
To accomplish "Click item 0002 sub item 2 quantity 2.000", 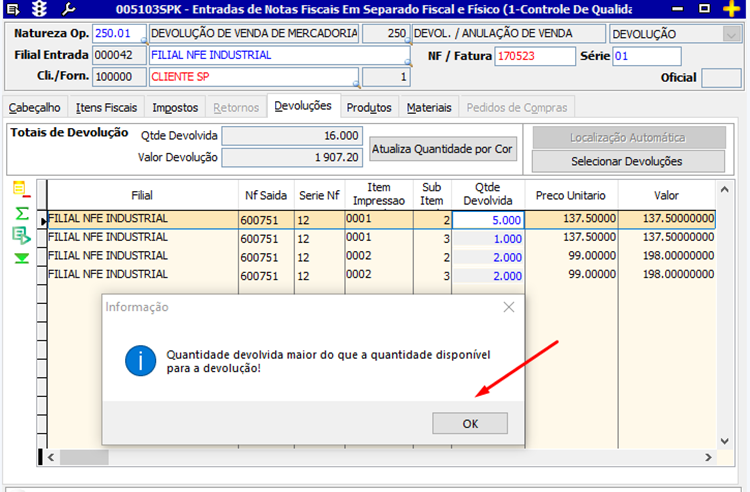I will coord(488,257).
